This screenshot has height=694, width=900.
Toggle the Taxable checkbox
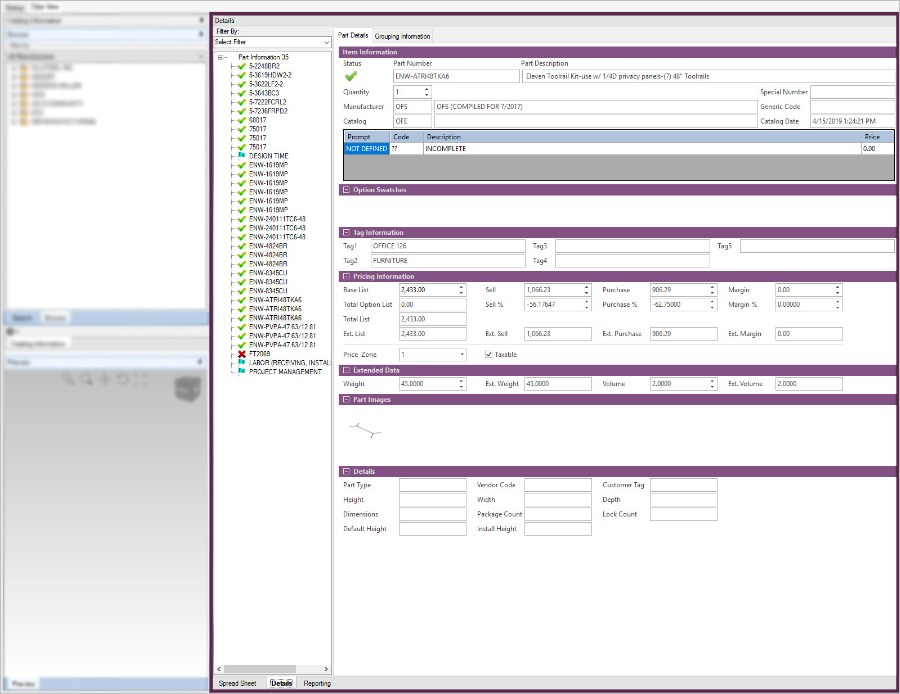coord(488,354)
